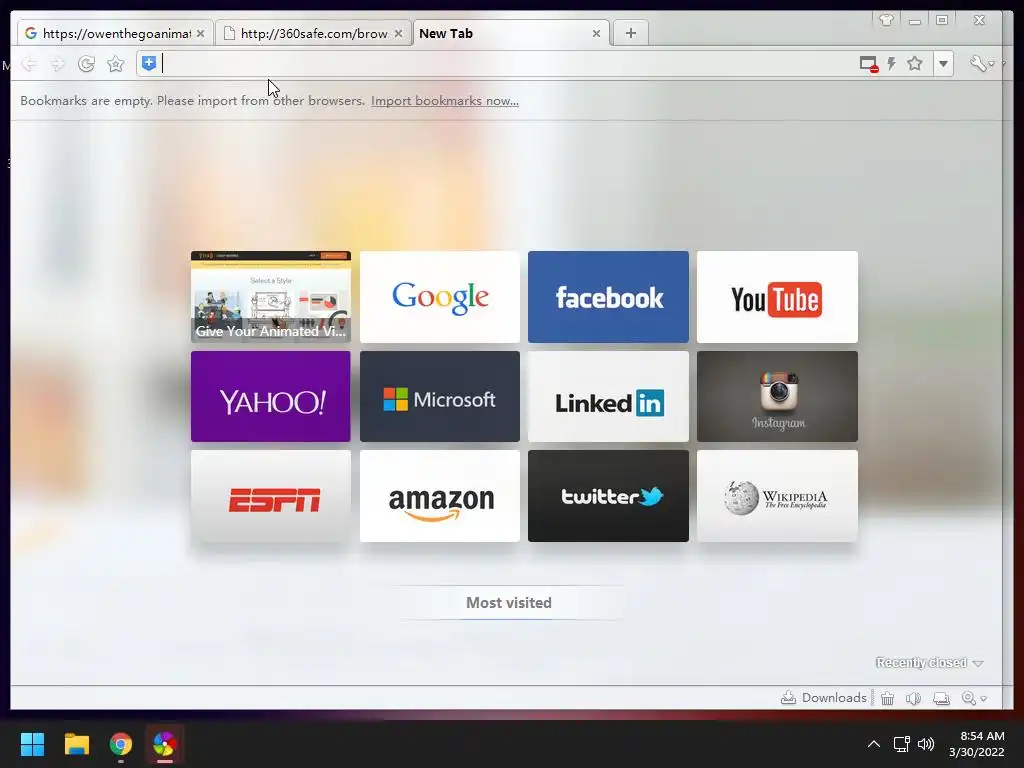Viewport: 1024px width, 768px height.
Task: Click the volume icon in system tray
Action: click(925, 744)
